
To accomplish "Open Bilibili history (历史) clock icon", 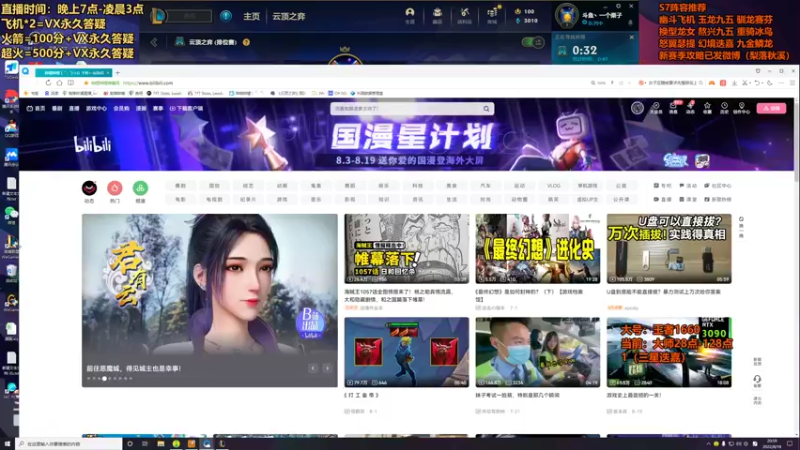I will pos(724,108).
